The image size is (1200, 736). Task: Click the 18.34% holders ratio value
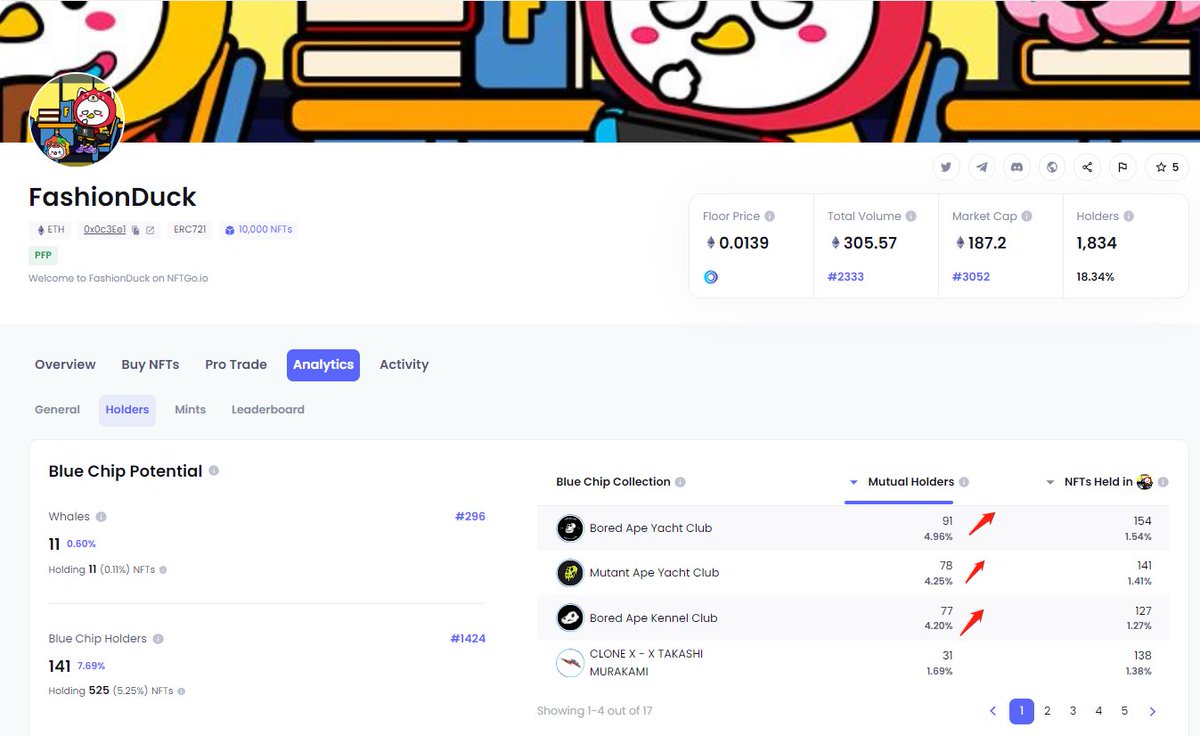[x=1095, y=277]
